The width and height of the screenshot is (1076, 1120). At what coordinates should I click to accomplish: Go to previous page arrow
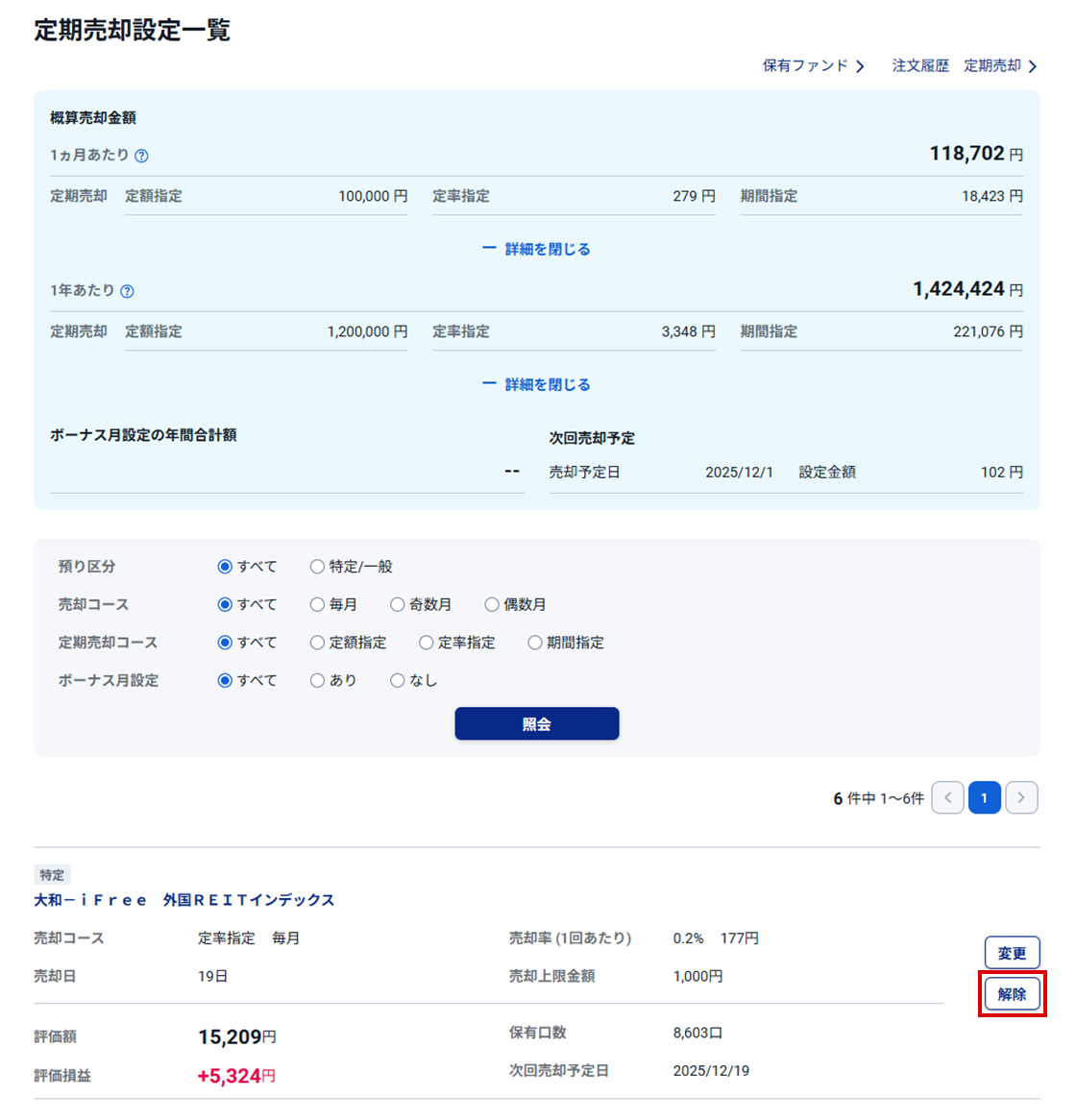pyautogui.click(x=947, y=798)
